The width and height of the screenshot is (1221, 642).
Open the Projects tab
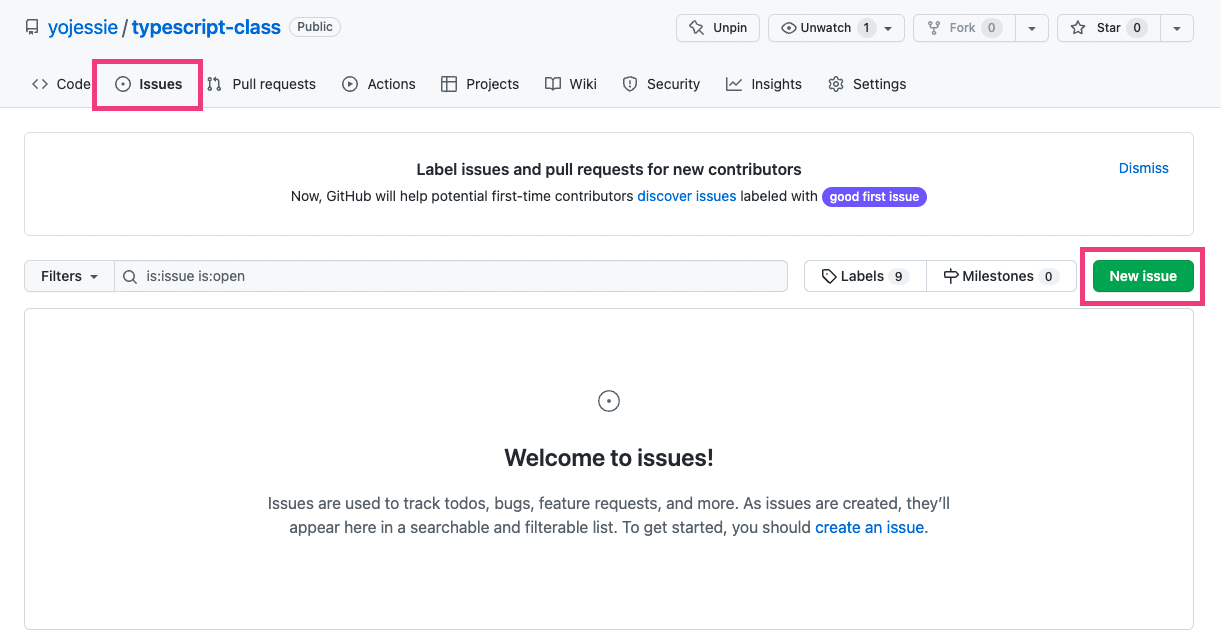[480, 84]
